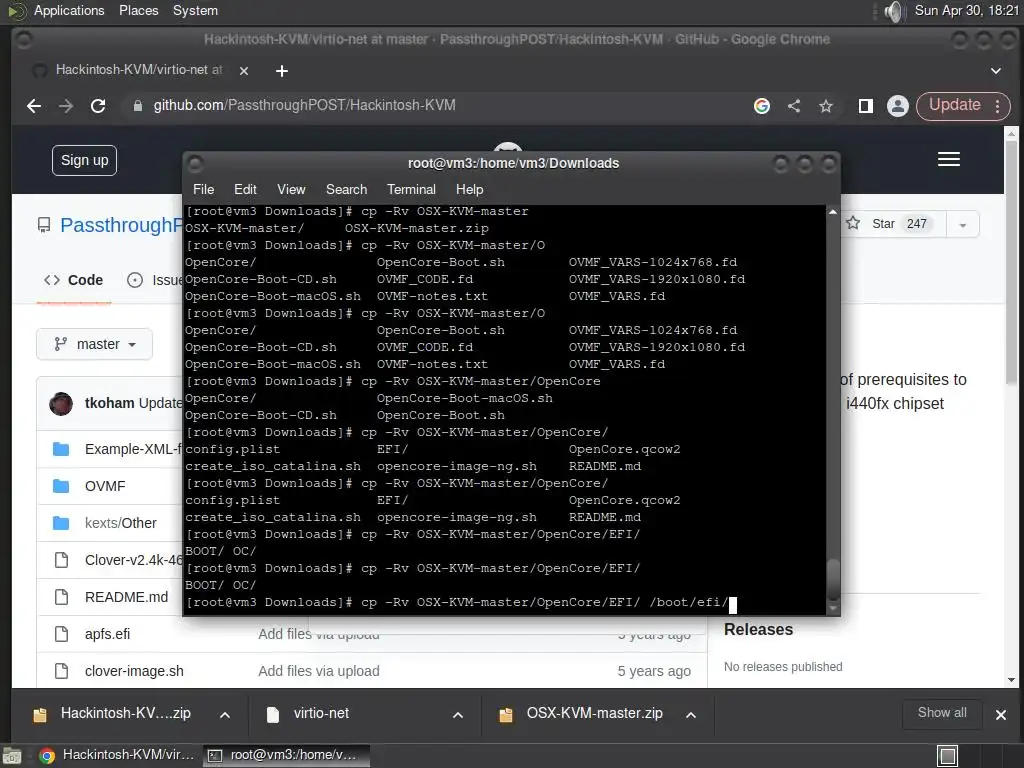Open the README.md file link
The width and height of the screenshot is (1024, 768).
click(127, 598)
